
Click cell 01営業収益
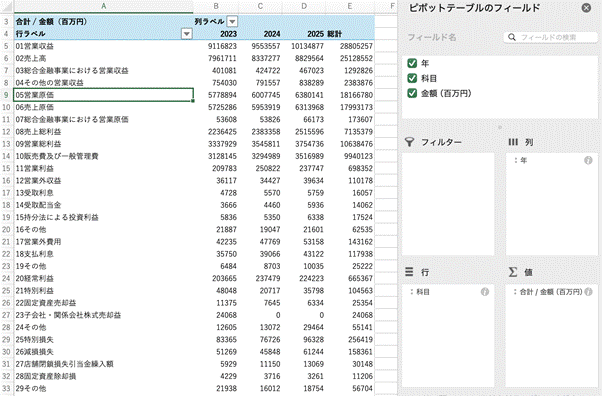tap(104, 46)
